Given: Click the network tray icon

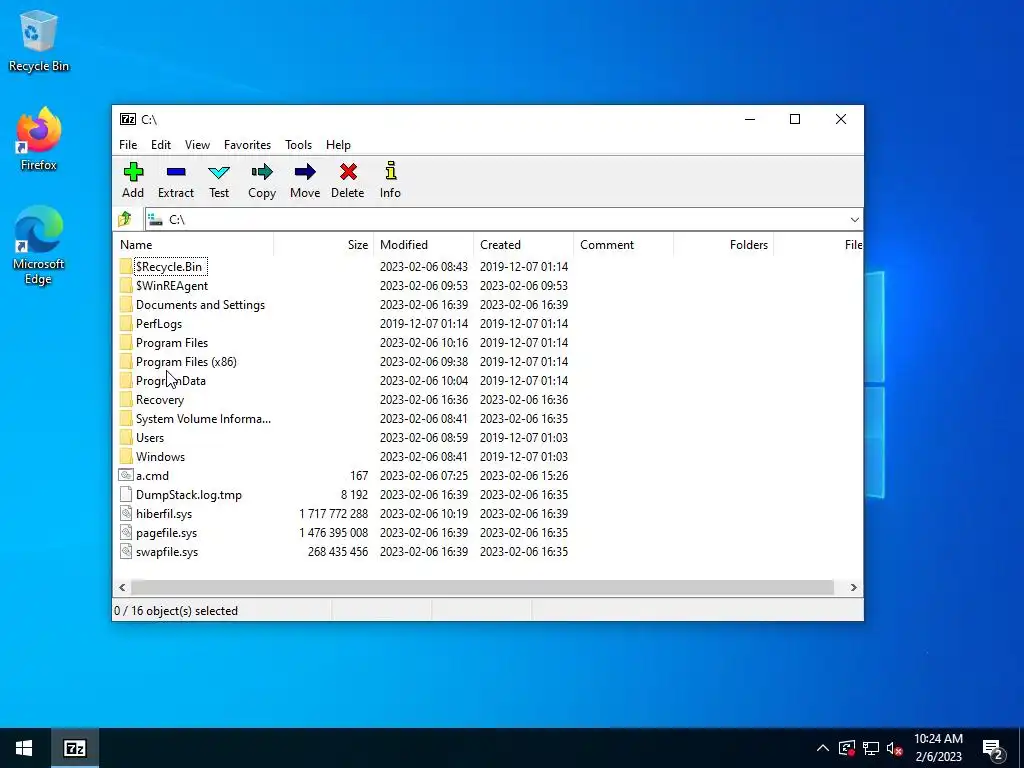Looking at the screenshot, I should point(871,748).
